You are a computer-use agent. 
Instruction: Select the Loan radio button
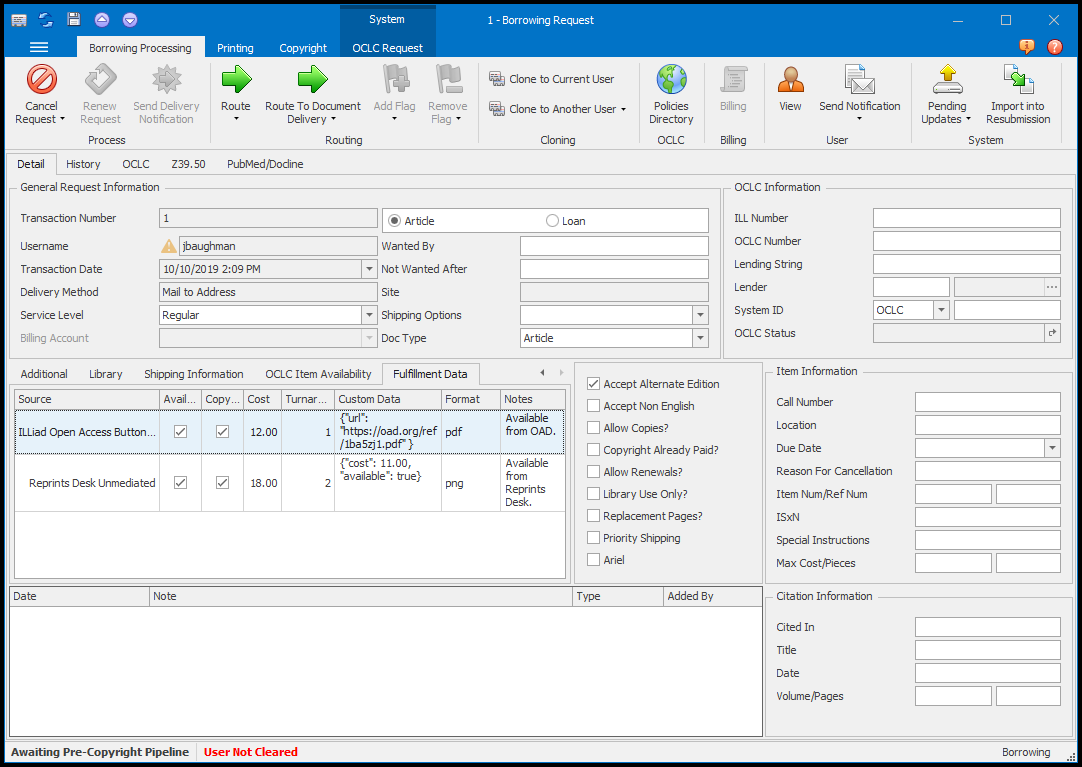(x=551, y=220)
